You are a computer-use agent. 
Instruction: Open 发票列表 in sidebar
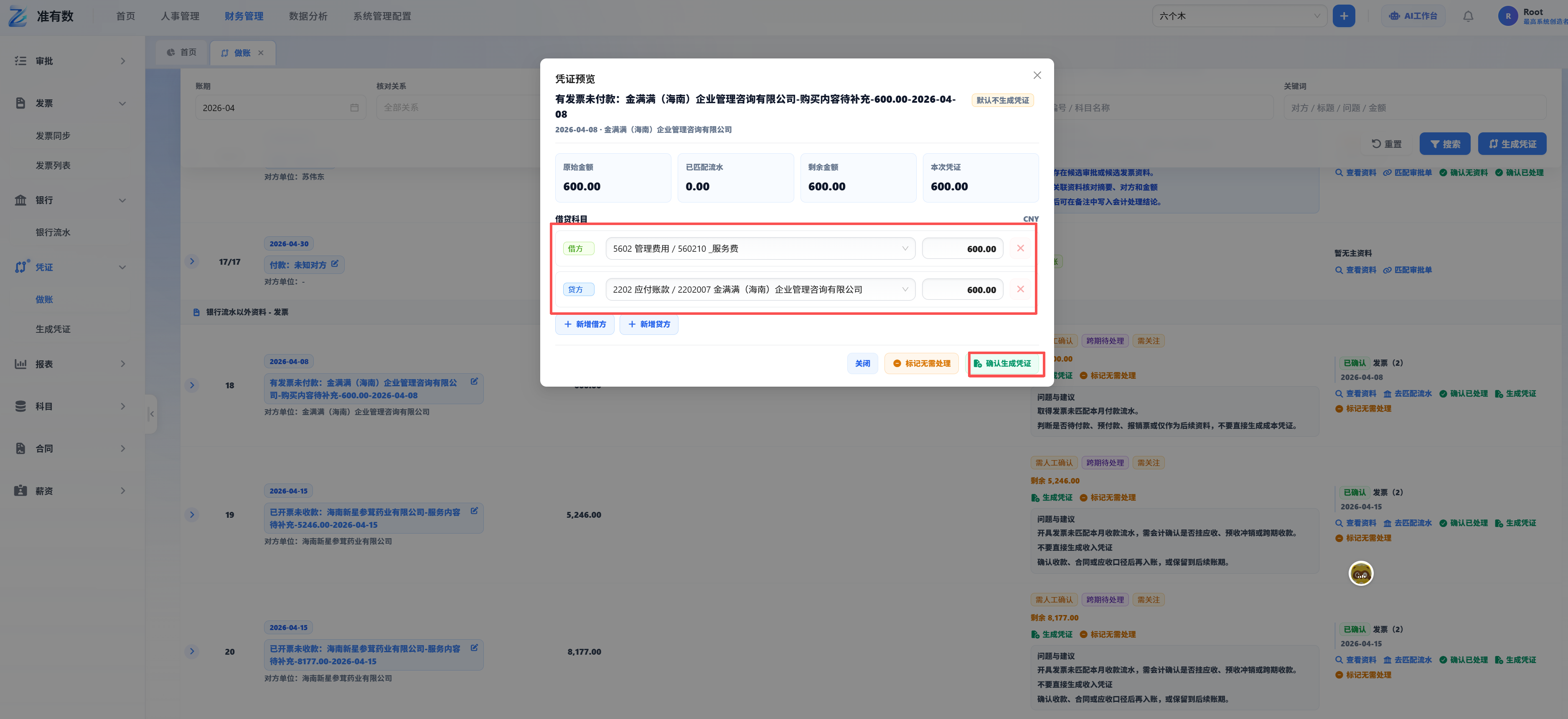tap(53, 165)
